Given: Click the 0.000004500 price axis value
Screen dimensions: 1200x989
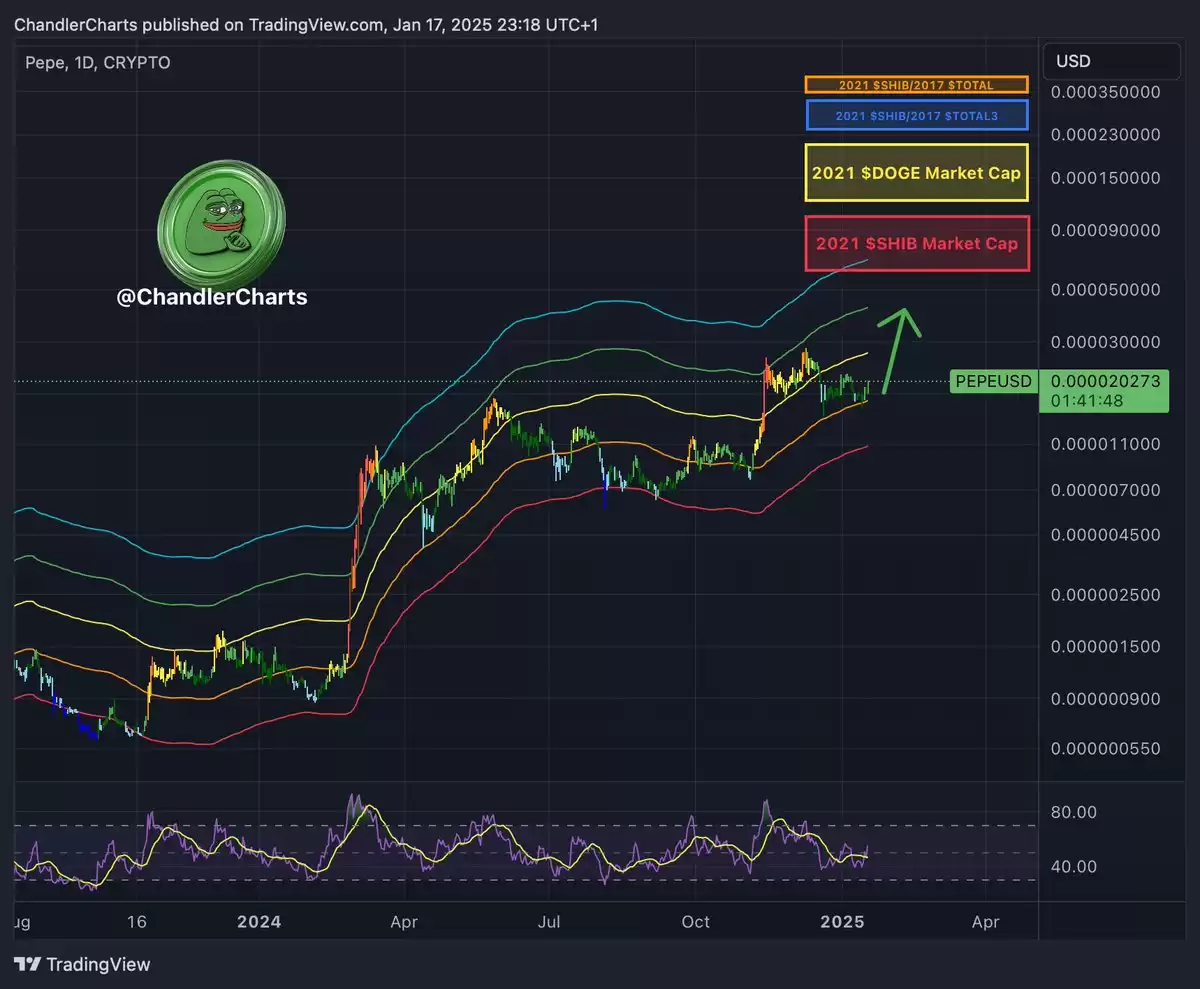Looking at the screenshot, I should [1105, 535].
